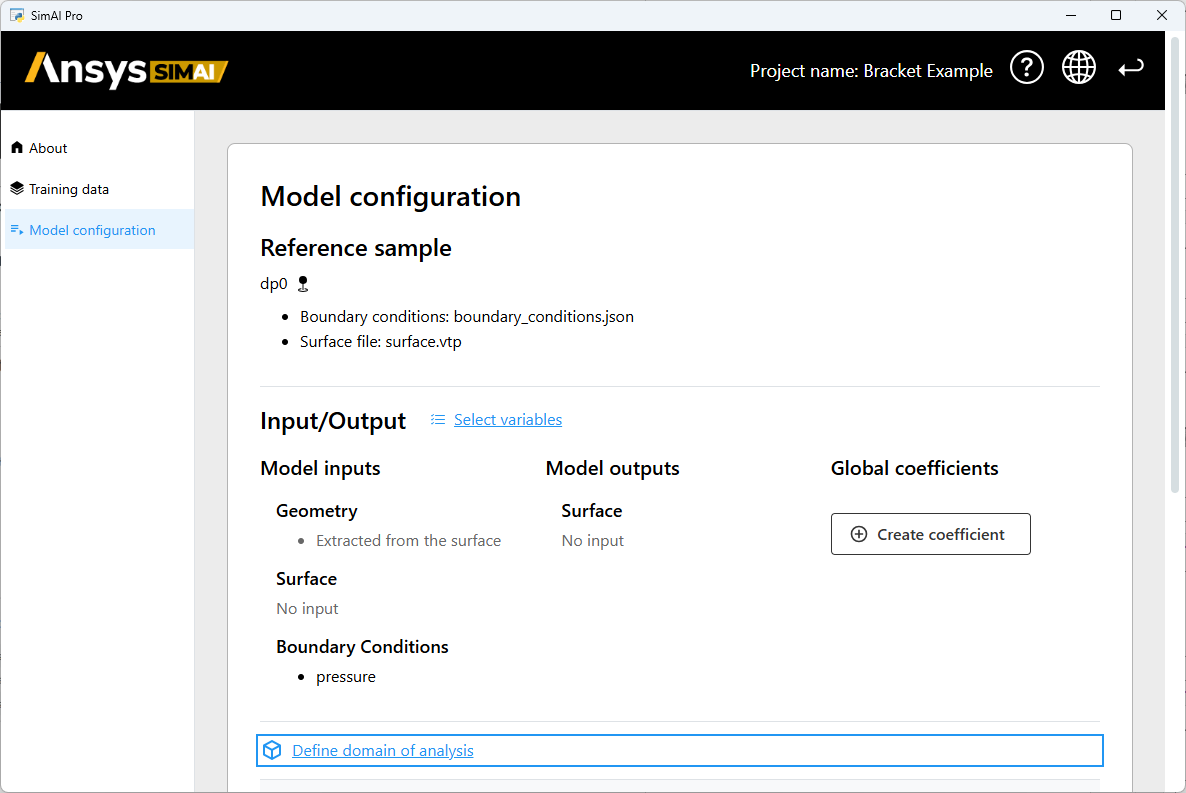1186x793 pixels.
Task: Open the About page in sidebar
Action: click(x=48, y=148)
